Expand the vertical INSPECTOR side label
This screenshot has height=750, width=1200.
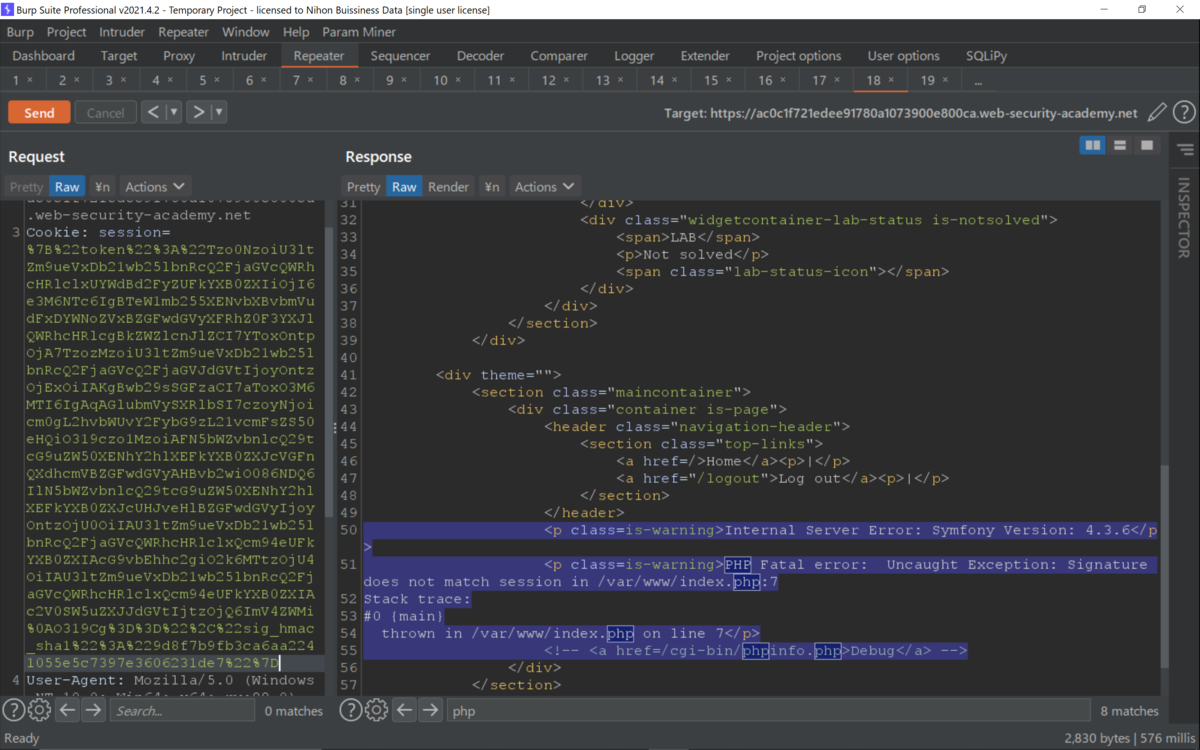coord(1184,217)
